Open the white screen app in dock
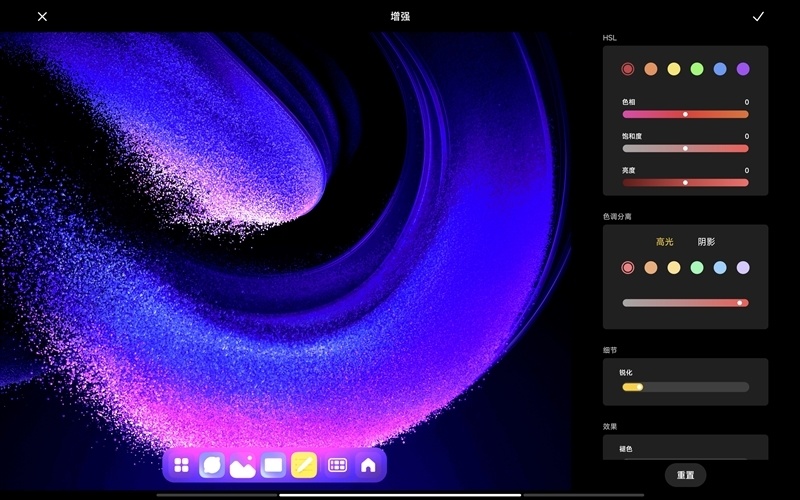This screenshot has width=800, height=500. 273,465
